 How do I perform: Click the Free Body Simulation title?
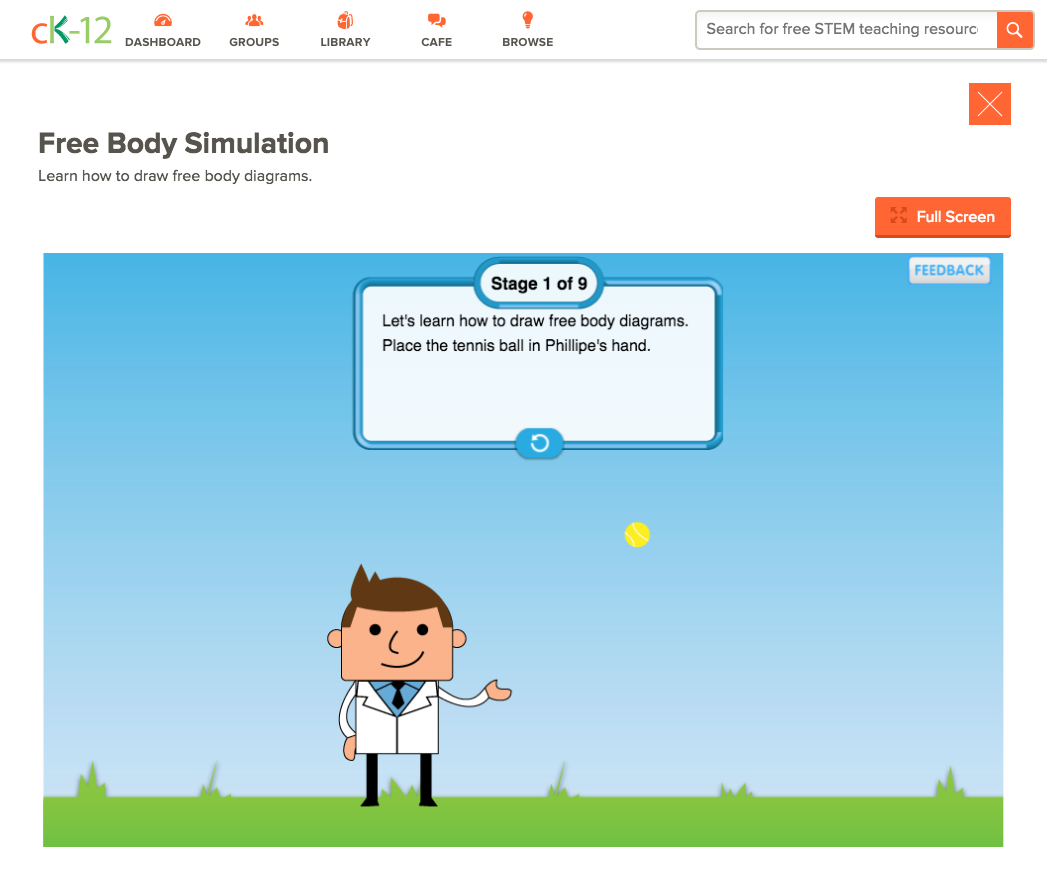click(x=183, y=143)
